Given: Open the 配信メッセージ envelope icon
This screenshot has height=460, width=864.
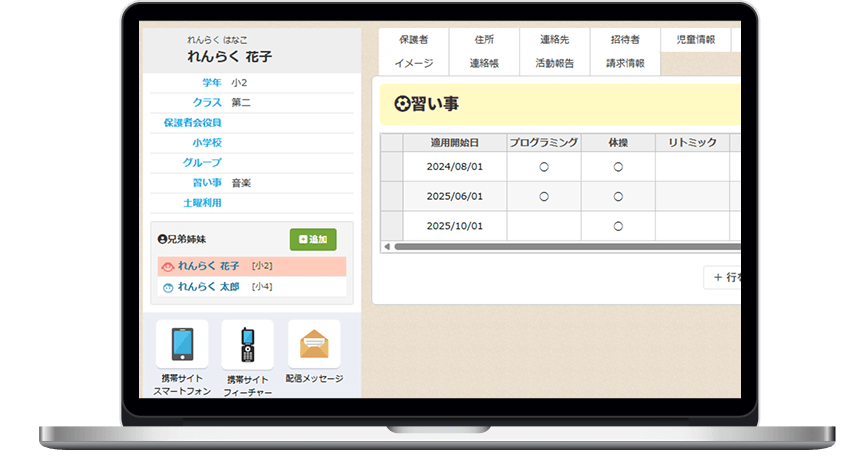Looking at the screenshot, I should (x=314, y=344).
